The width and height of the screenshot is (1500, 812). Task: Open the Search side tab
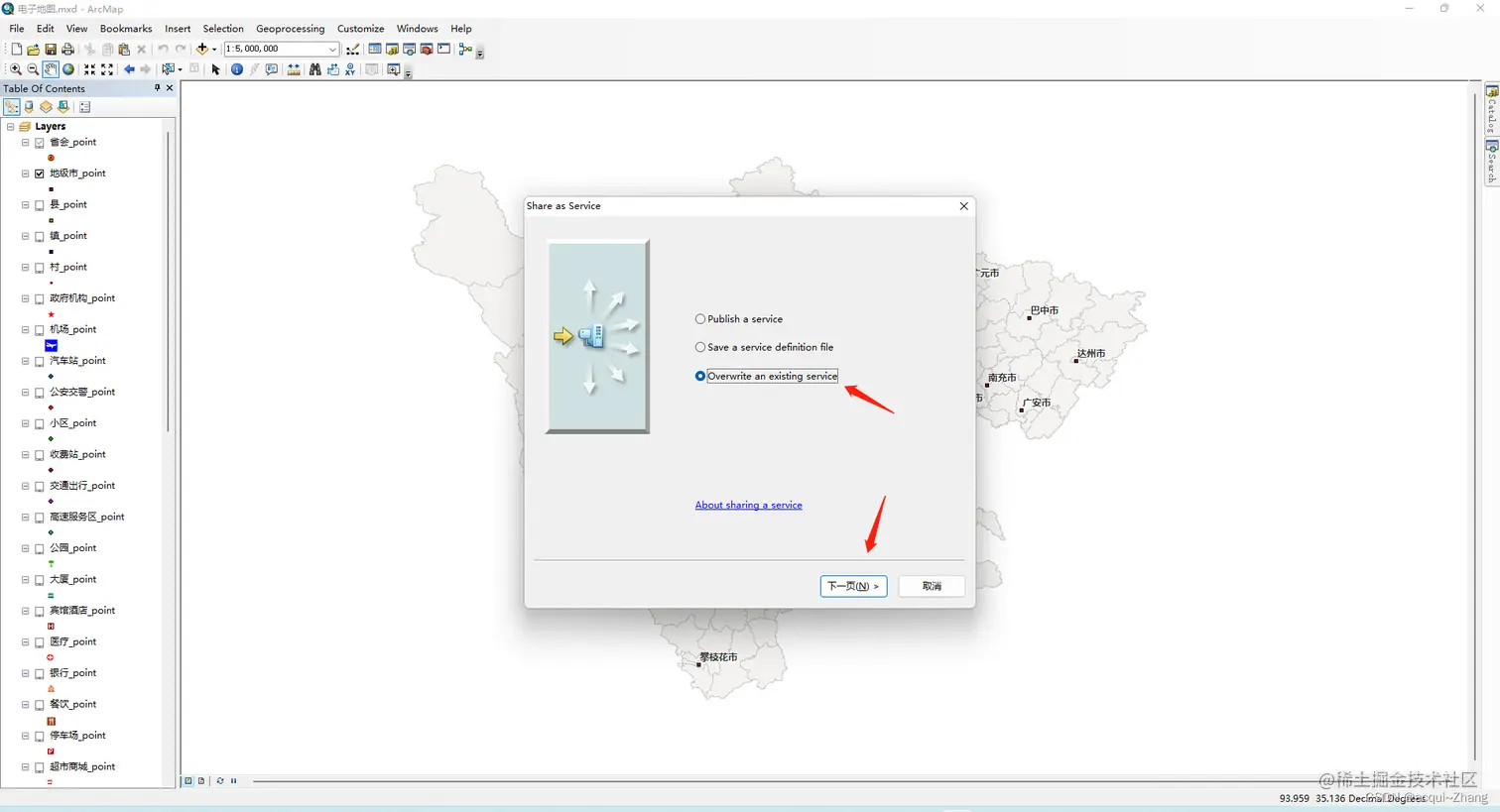[1491, 162]
